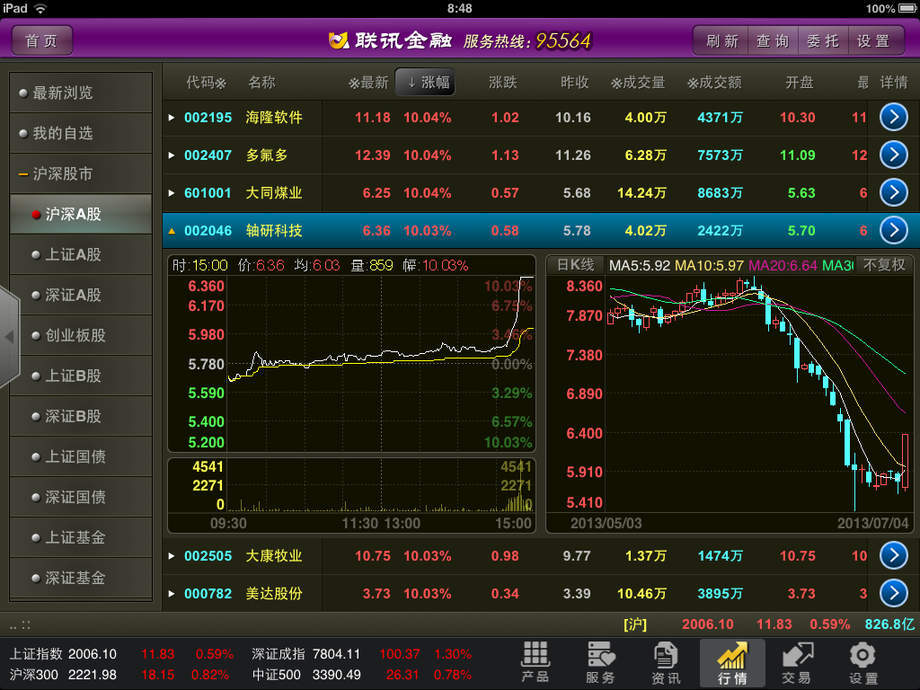Switch to the 行情 quotes tab
This screenshot has width=920, height=690.
coord(731,662)
